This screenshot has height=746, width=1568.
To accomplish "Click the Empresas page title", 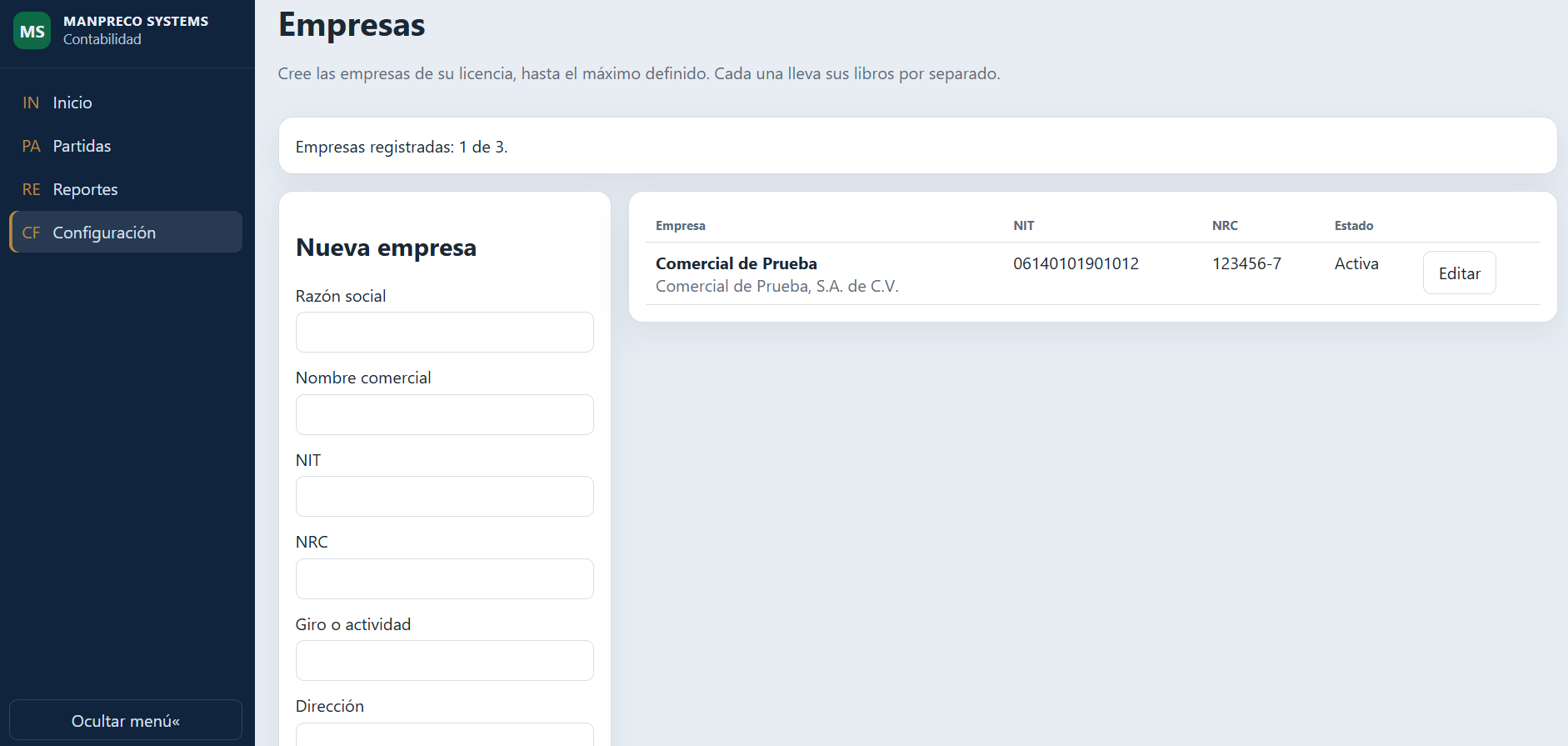I will pos(352,25).
